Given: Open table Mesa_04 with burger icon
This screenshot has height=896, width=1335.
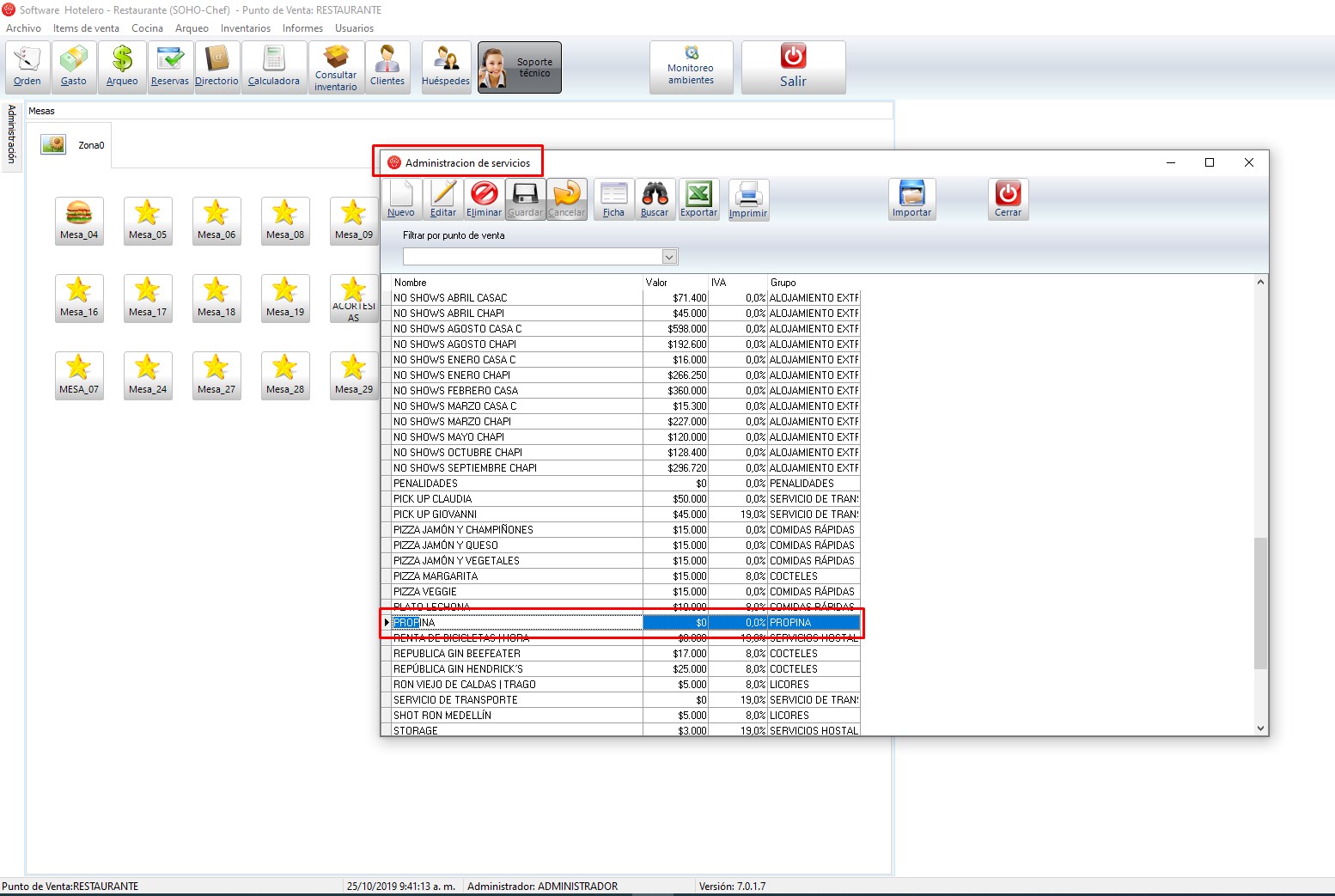Looking at the screenshot, I should [79, 220].
